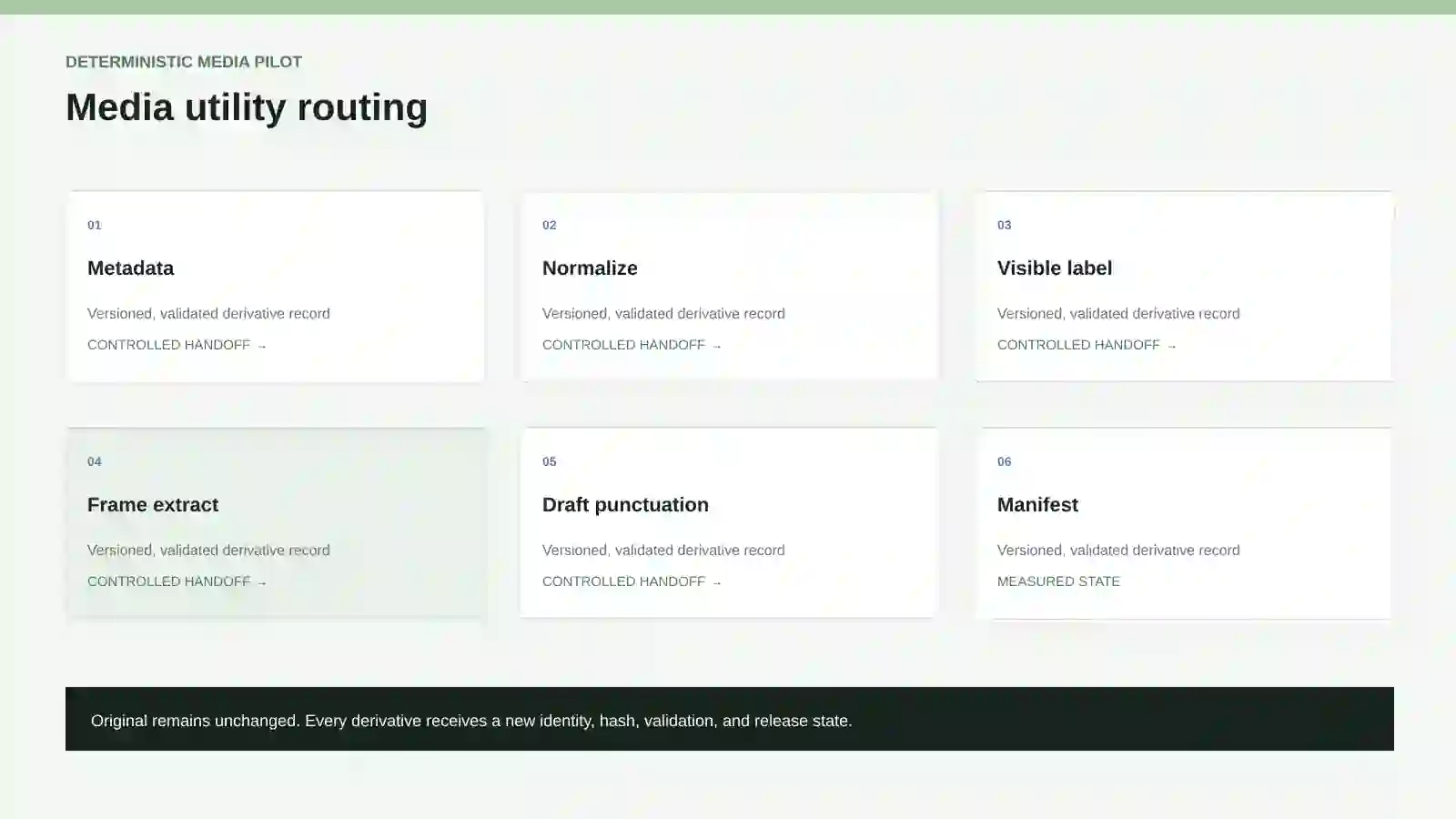This screenshot has width=1456, height=819.
Task: Select the Manifest card heading
Action: pos(1037,505)
